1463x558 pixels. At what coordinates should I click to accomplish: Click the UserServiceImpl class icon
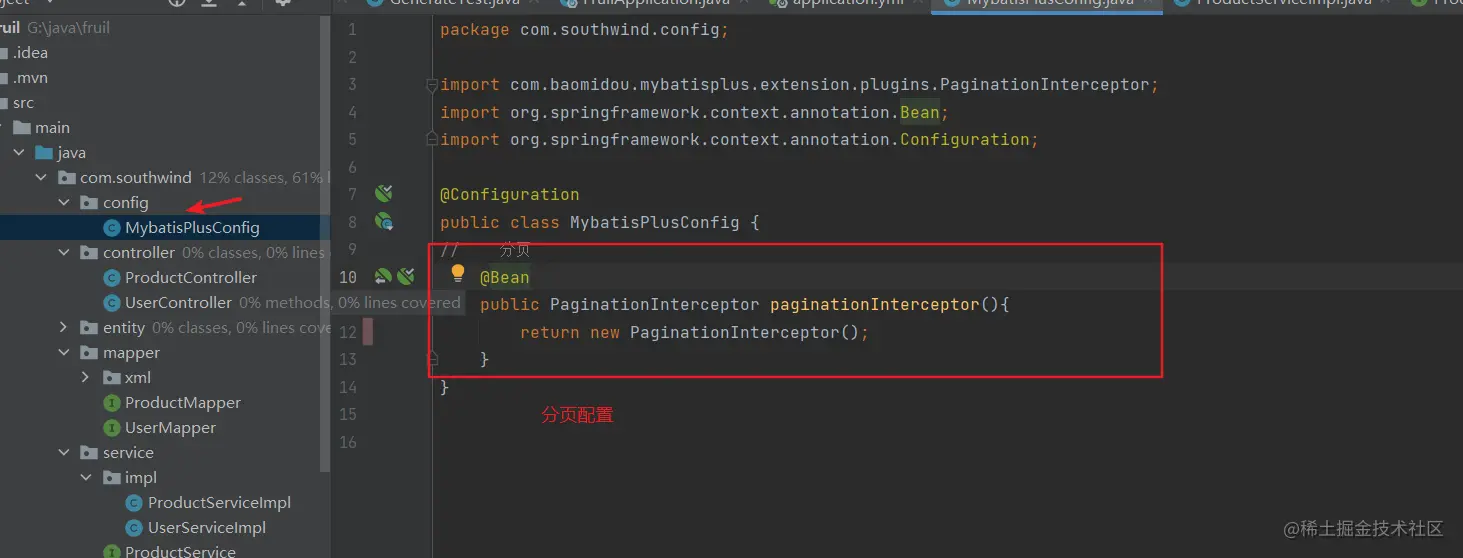(134, 528)
